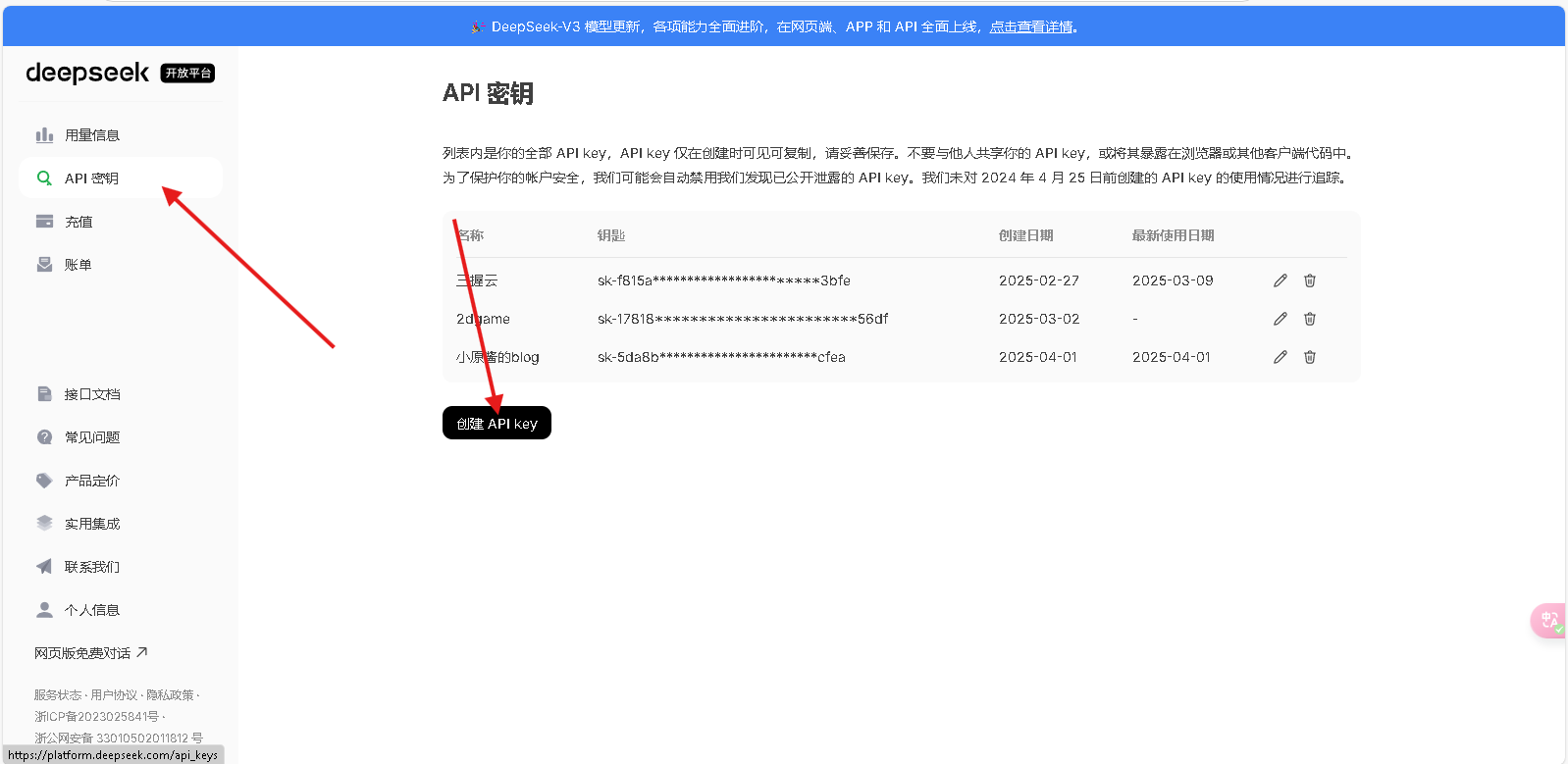Screen dimensions: 1568x764
Task: Click the 创建 API key button
Action: [x=497, y=423]
